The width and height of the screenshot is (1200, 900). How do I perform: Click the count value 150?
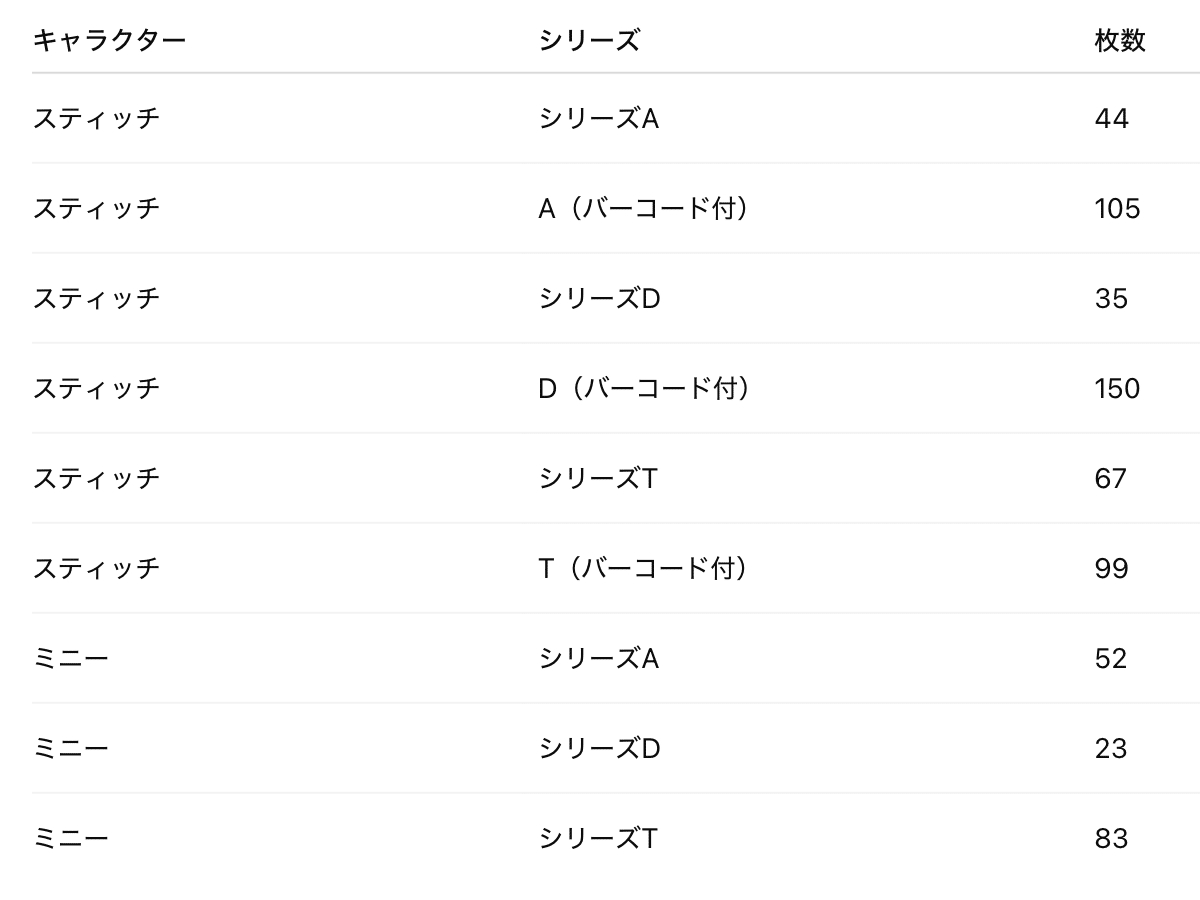coord(1117,388)
